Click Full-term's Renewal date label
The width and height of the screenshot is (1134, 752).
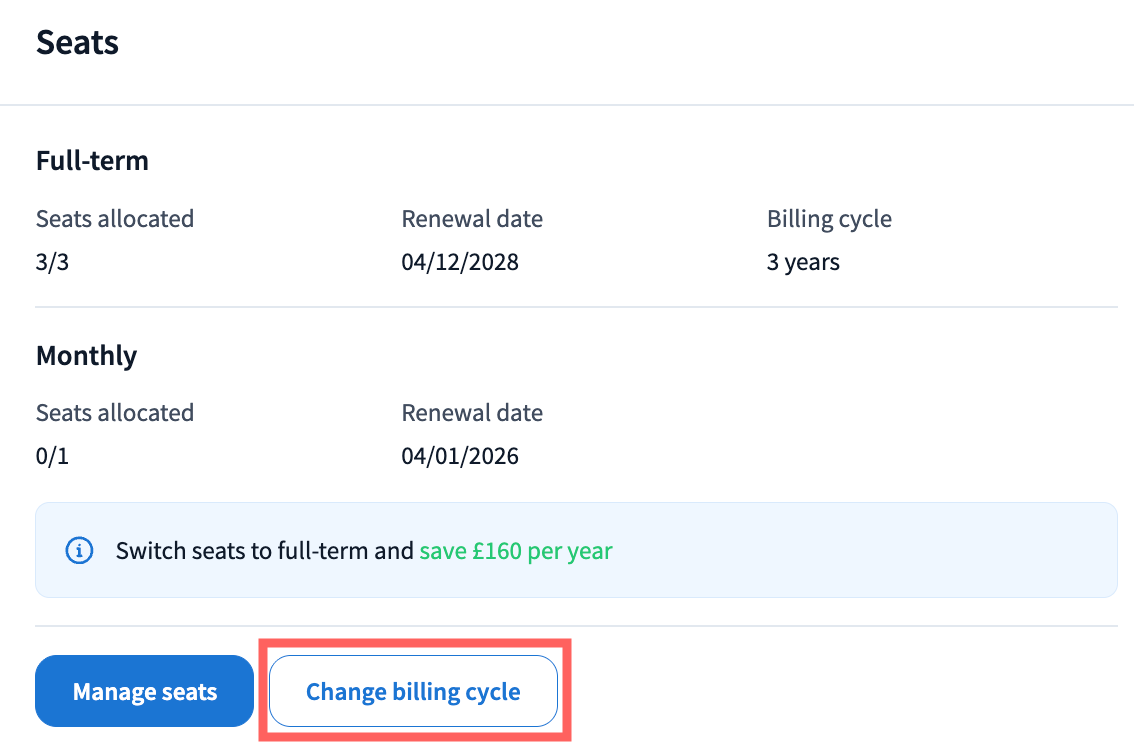click(472, 219)
